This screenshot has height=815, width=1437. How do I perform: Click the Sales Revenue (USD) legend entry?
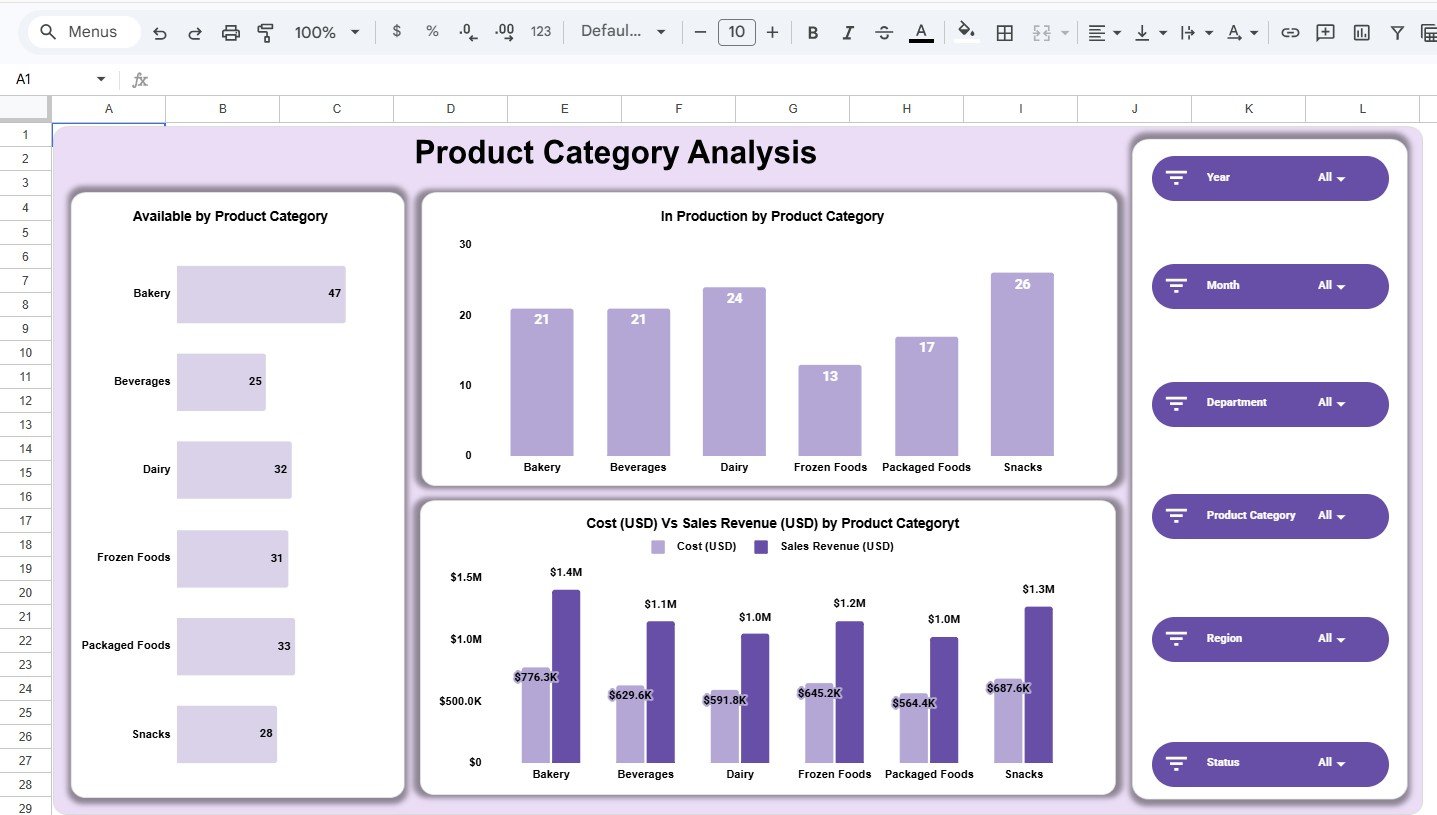(824, 547)
